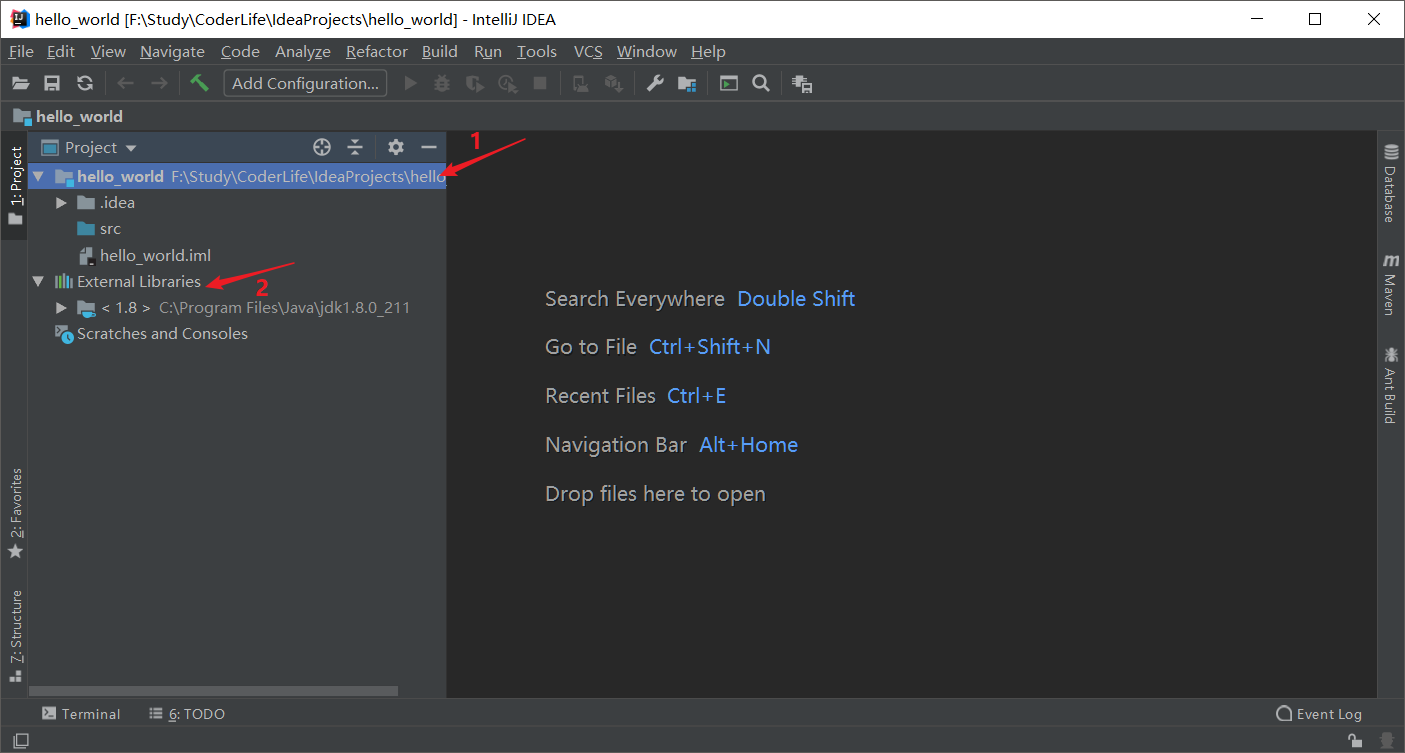1405x753 pixels.
Task: Click the Update Project VCS icon
Action: coord(580,84)
